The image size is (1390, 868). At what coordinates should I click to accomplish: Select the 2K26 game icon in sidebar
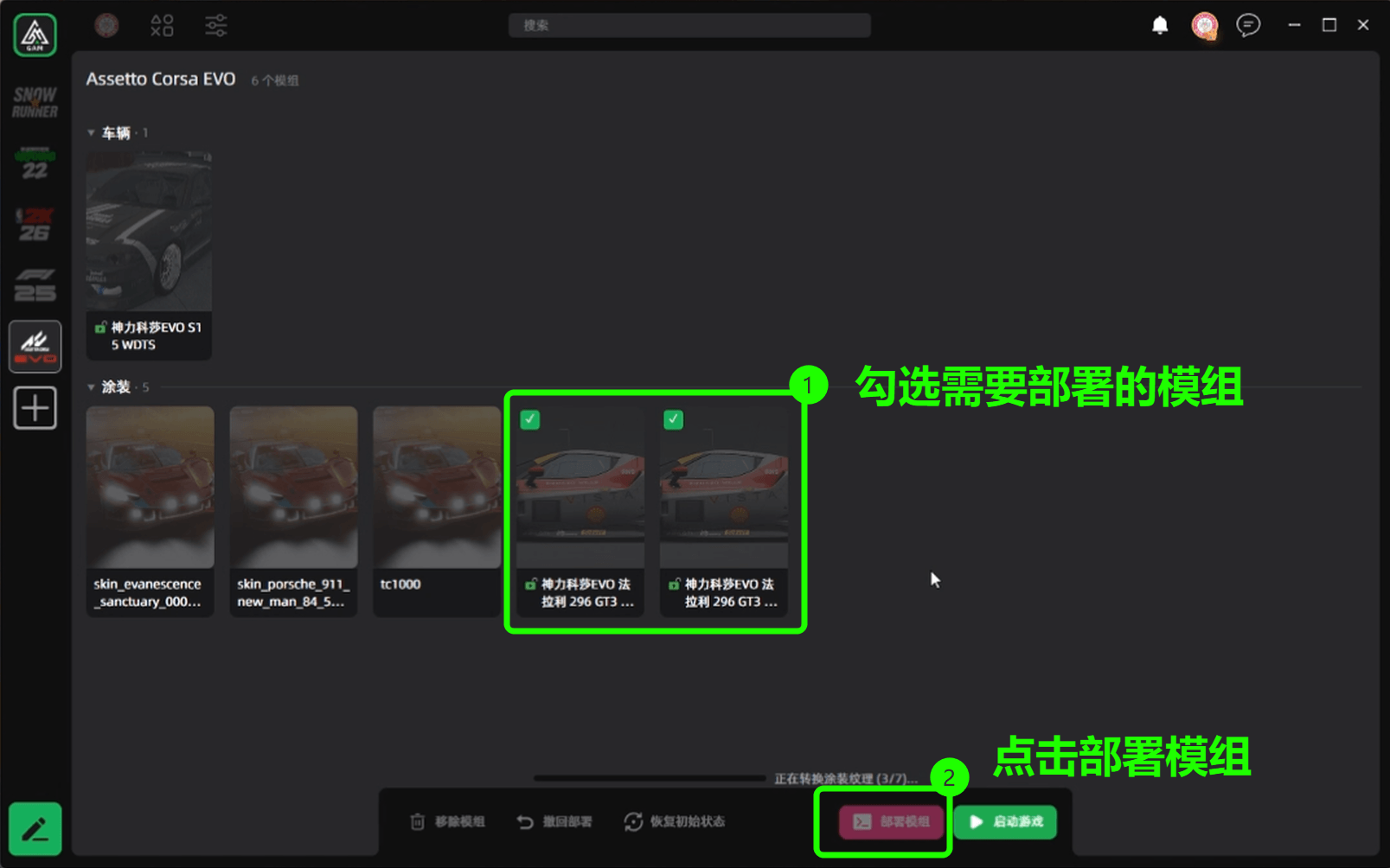point(35,224)
